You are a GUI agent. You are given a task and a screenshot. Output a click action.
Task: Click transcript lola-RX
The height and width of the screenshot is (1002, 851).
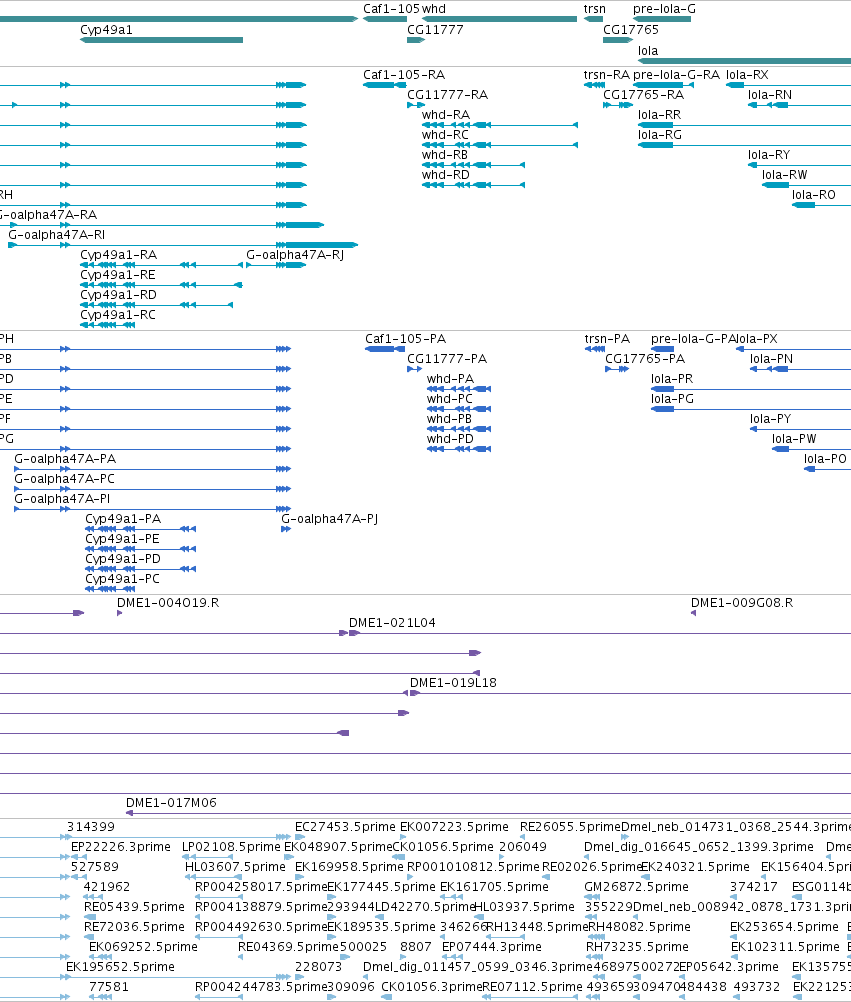747,75
